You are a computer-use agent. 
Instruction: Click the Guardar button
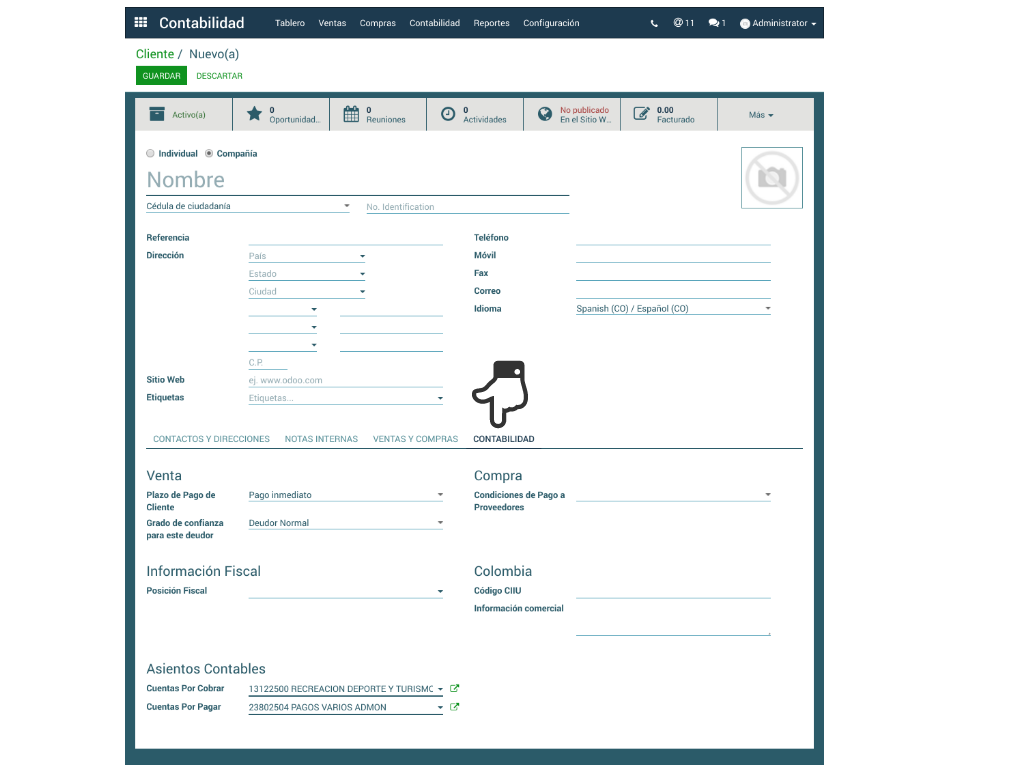click(161, 76)
